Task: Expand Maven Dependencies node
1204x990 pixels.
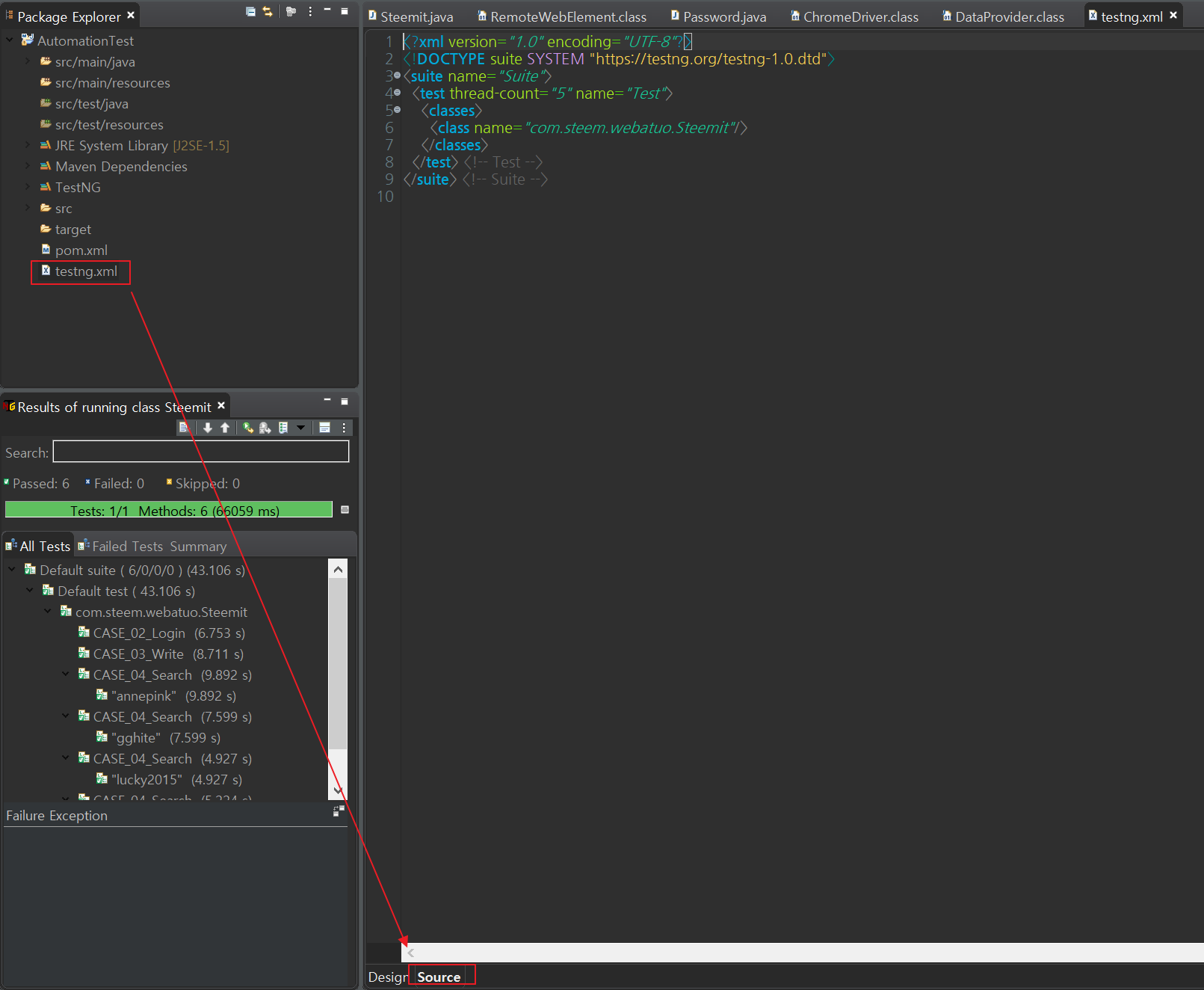Action: click(x=28, y=166)
